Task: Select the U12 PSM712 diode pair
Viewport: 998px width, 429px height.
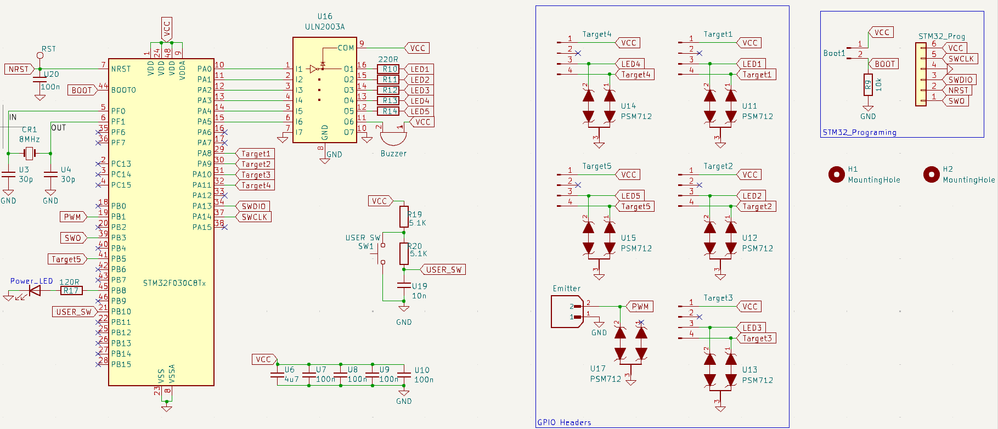Action: (x=720, y=239)
